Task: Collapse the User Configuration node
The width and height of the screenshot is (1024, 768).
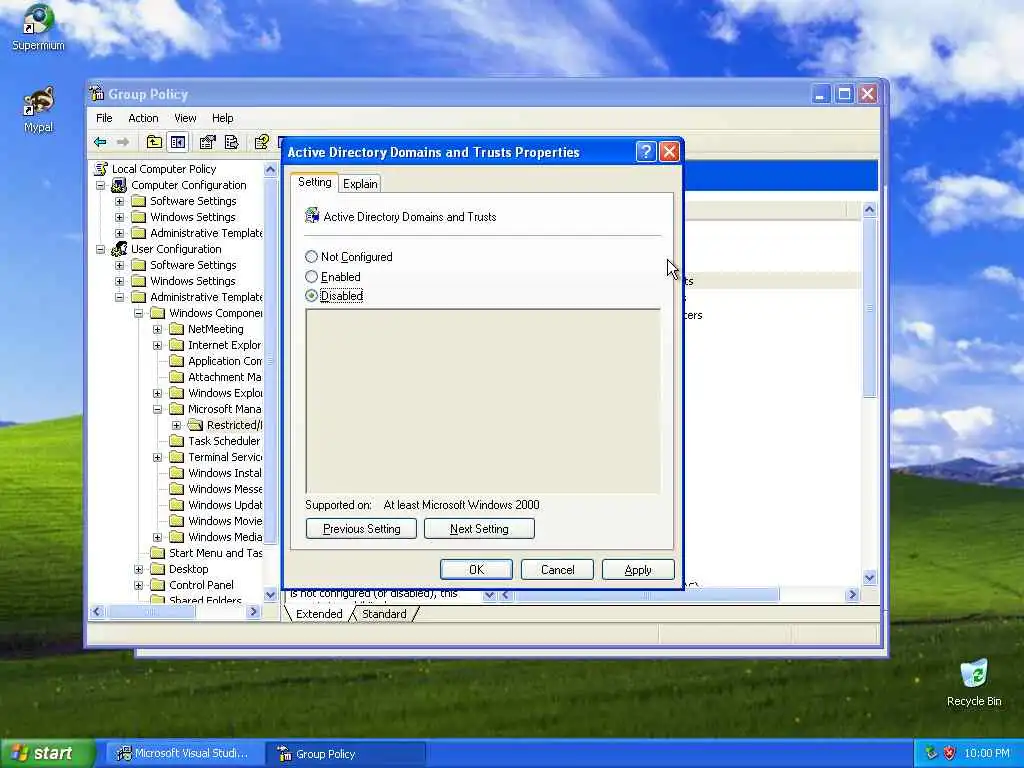Action: click(x=101, y=249)
